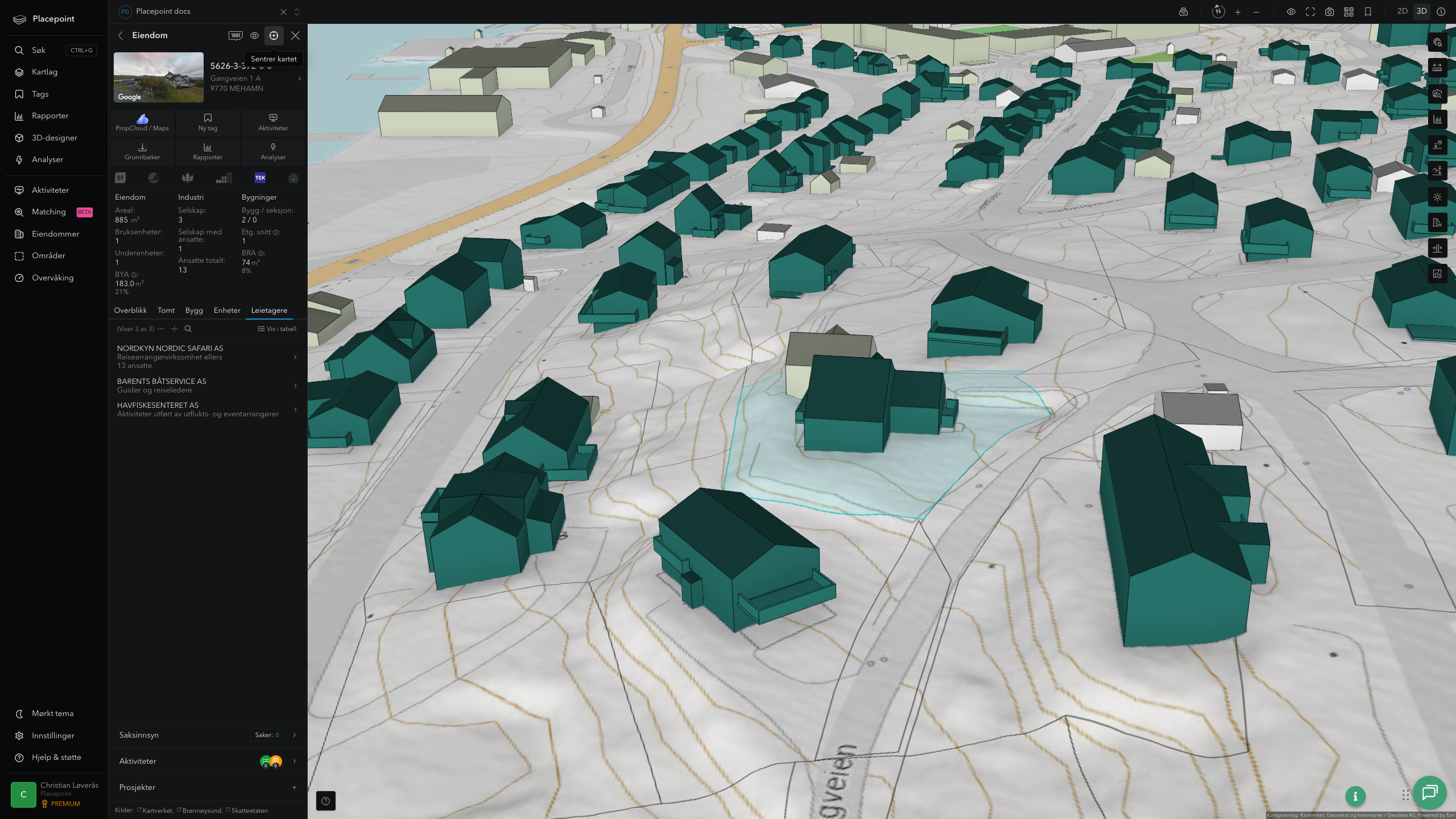Screen dimensions: 1456x819
Task: Enter fullscreen map view
Action: pos(1310,12)
